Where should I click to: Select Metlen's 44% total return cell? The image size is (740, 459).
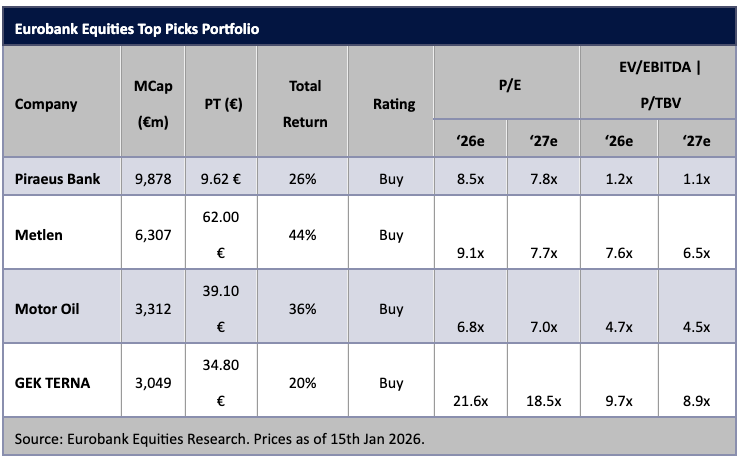(305, 235)
